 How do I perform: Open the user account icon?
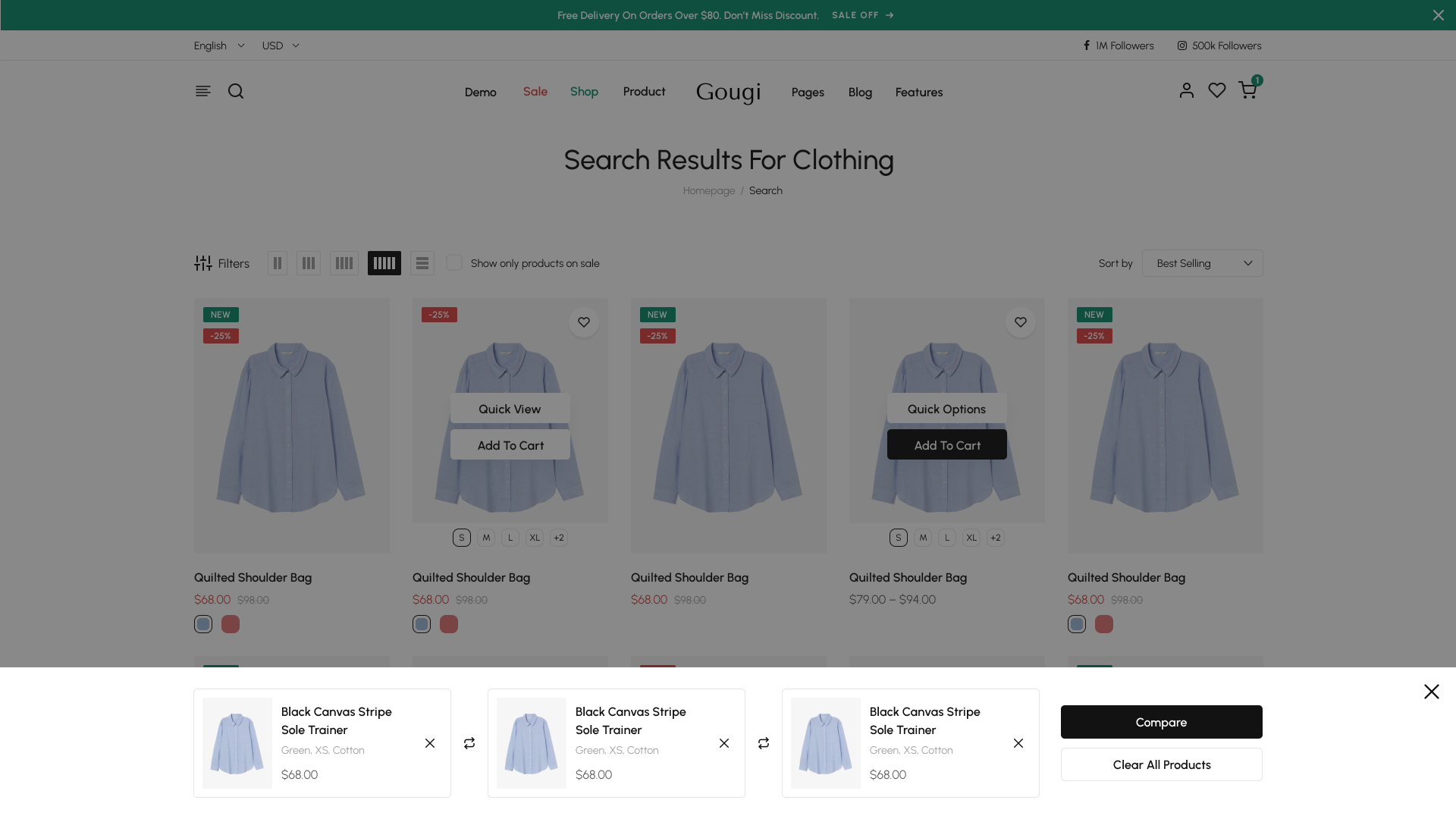pos(1186,90)
